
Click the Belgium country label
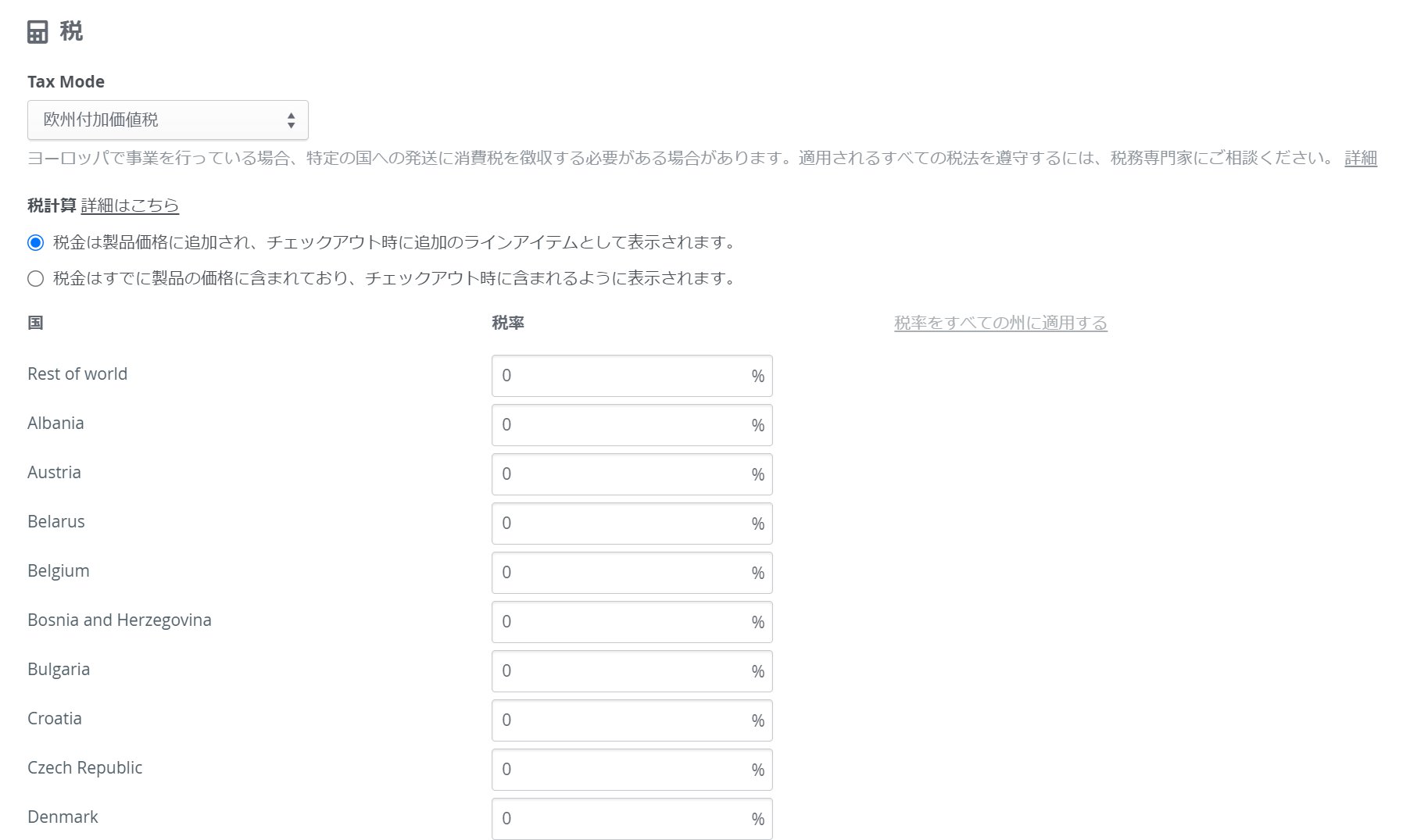pyautogui.click(x=59, y=571)
